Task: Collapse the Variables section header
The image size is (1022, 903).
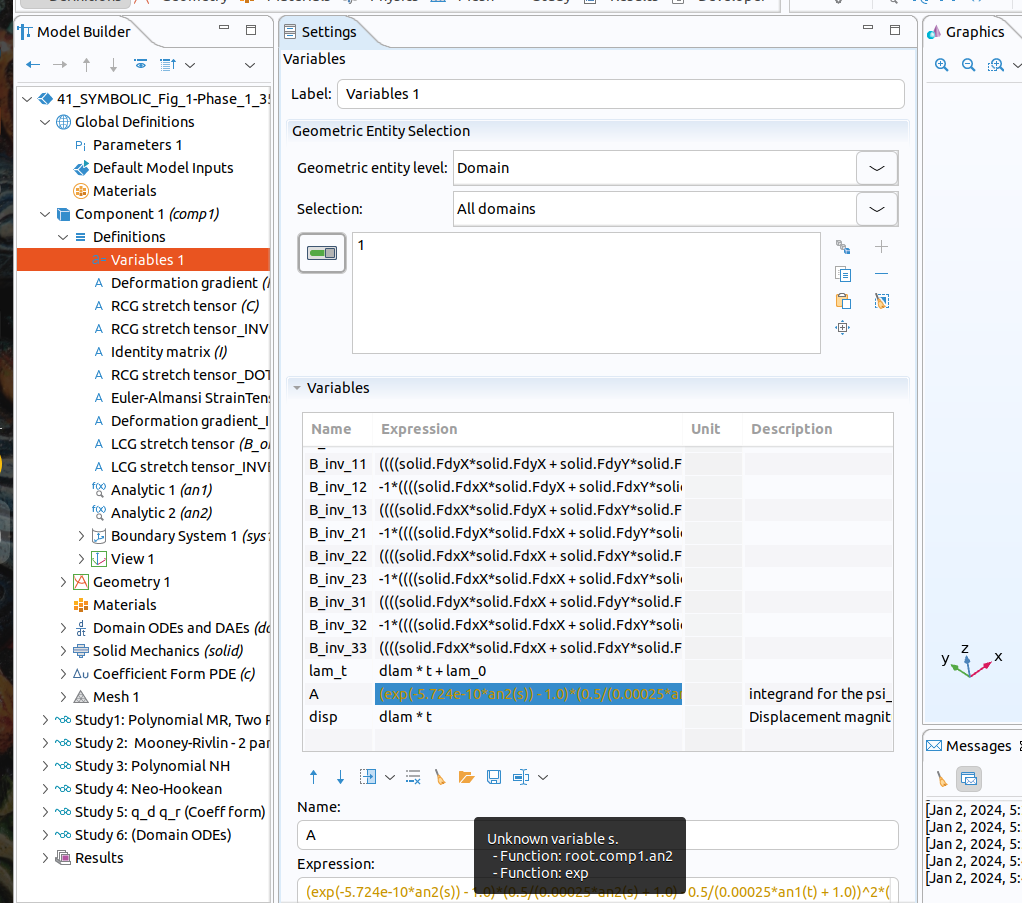Action: pos(297,388)
